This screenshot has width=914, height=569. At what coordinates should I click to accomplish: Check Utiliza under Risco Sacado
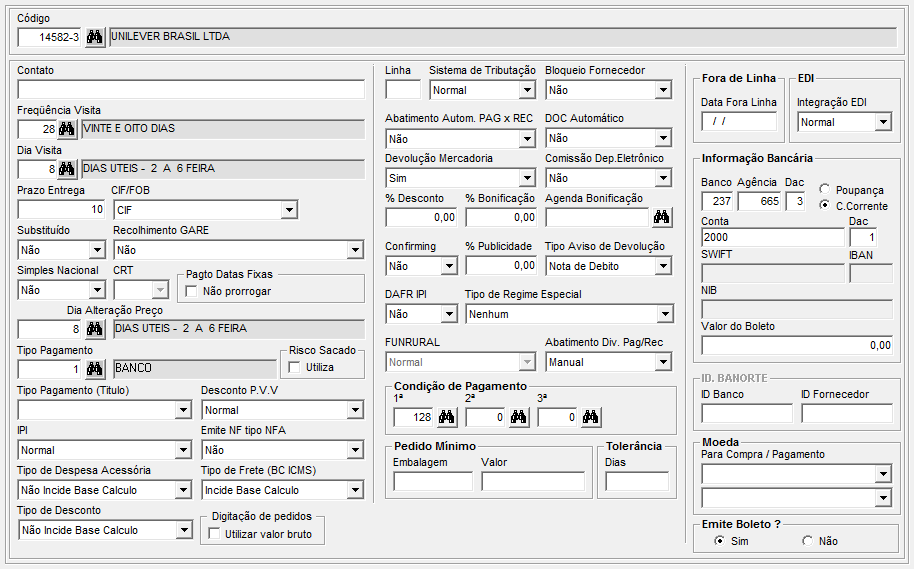click(295, 367)
